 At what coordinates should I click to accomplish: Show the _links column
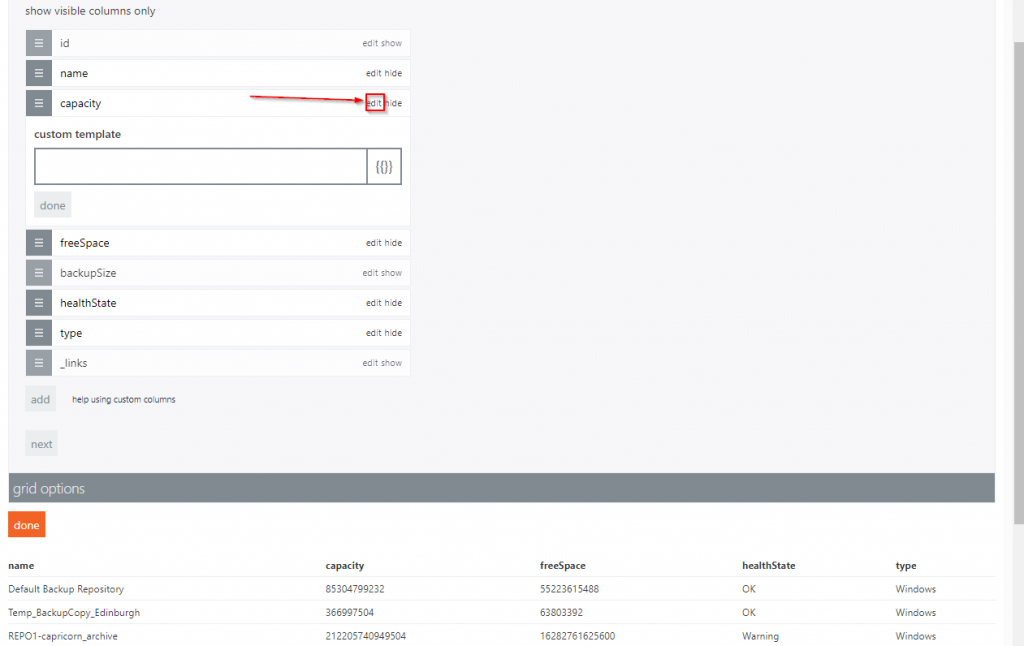[392, 363]
